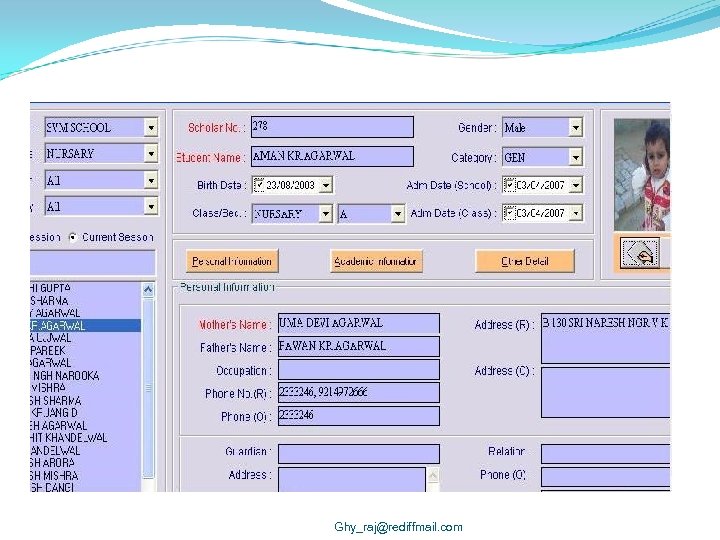Click the Relation input field

click(x=605, y=454)
